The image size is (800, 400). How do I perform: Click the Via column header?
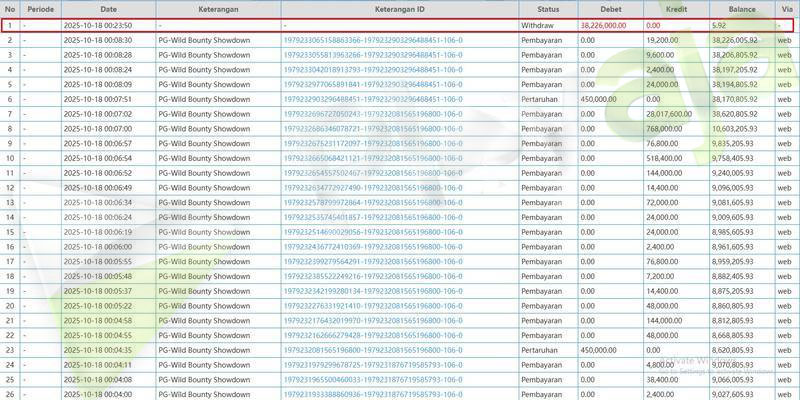(x=787, y=8)
